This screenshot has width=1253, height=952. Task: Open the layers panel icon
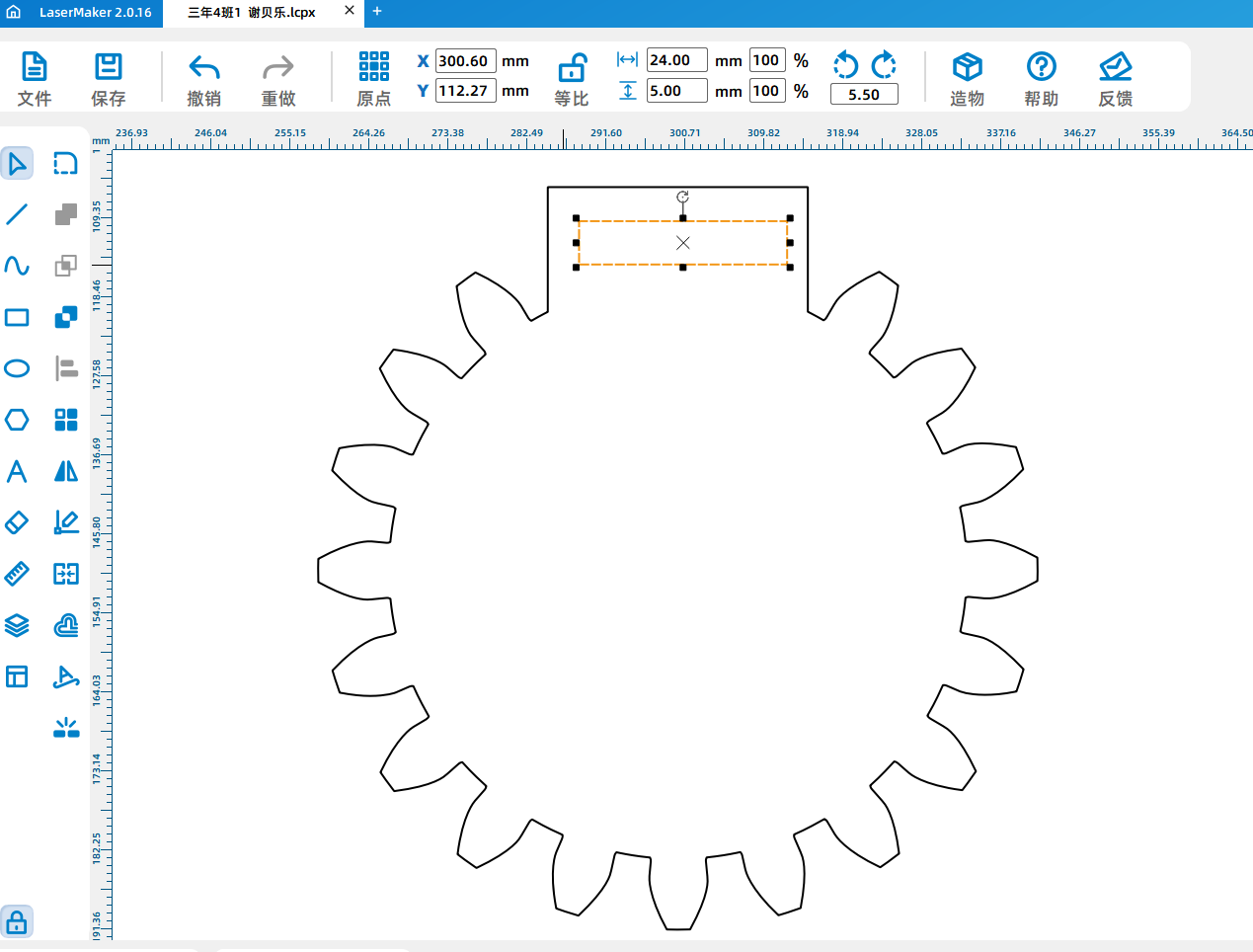pyautogui.click(x=17, y=625)
